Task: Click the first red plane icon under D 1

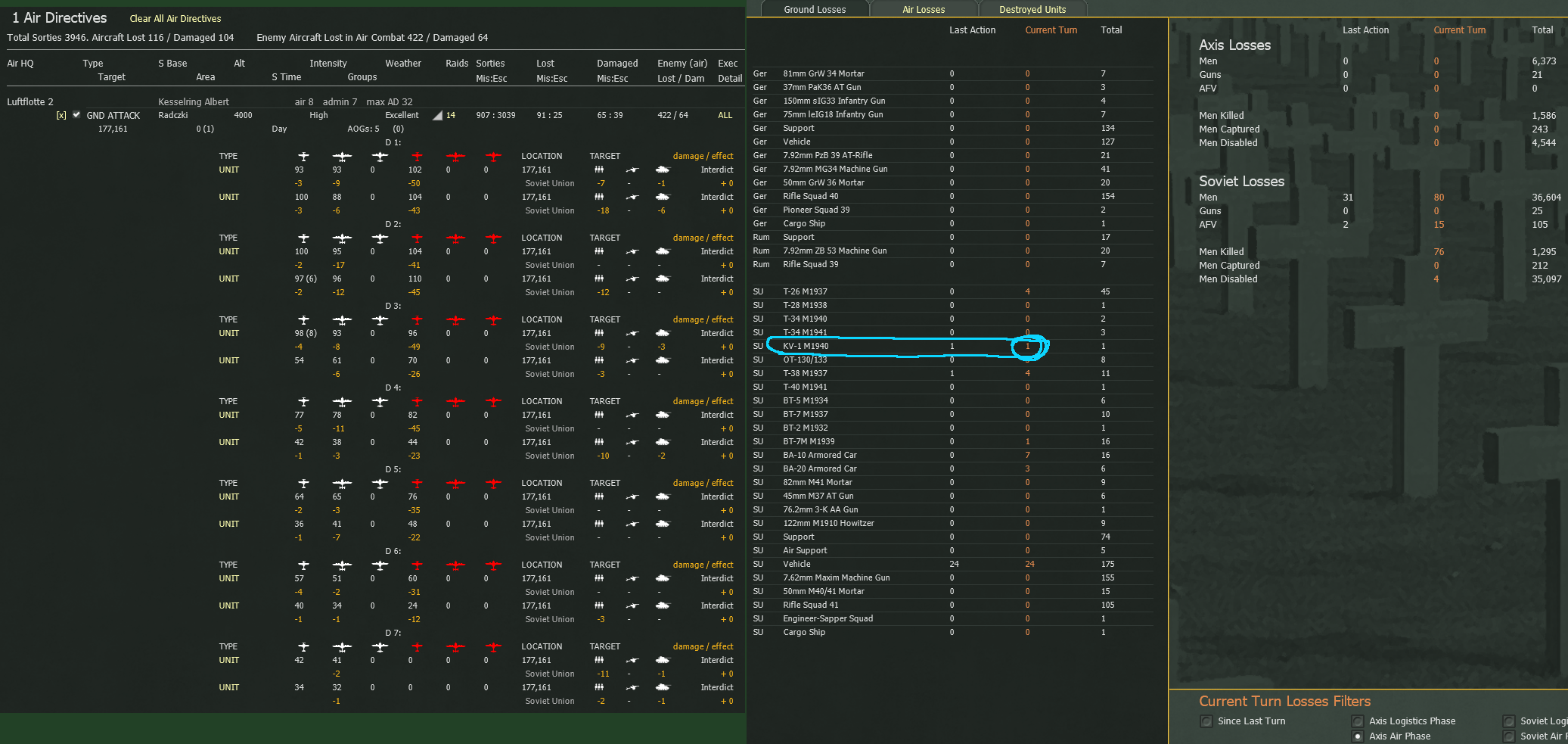Action: tap(417, 157)
